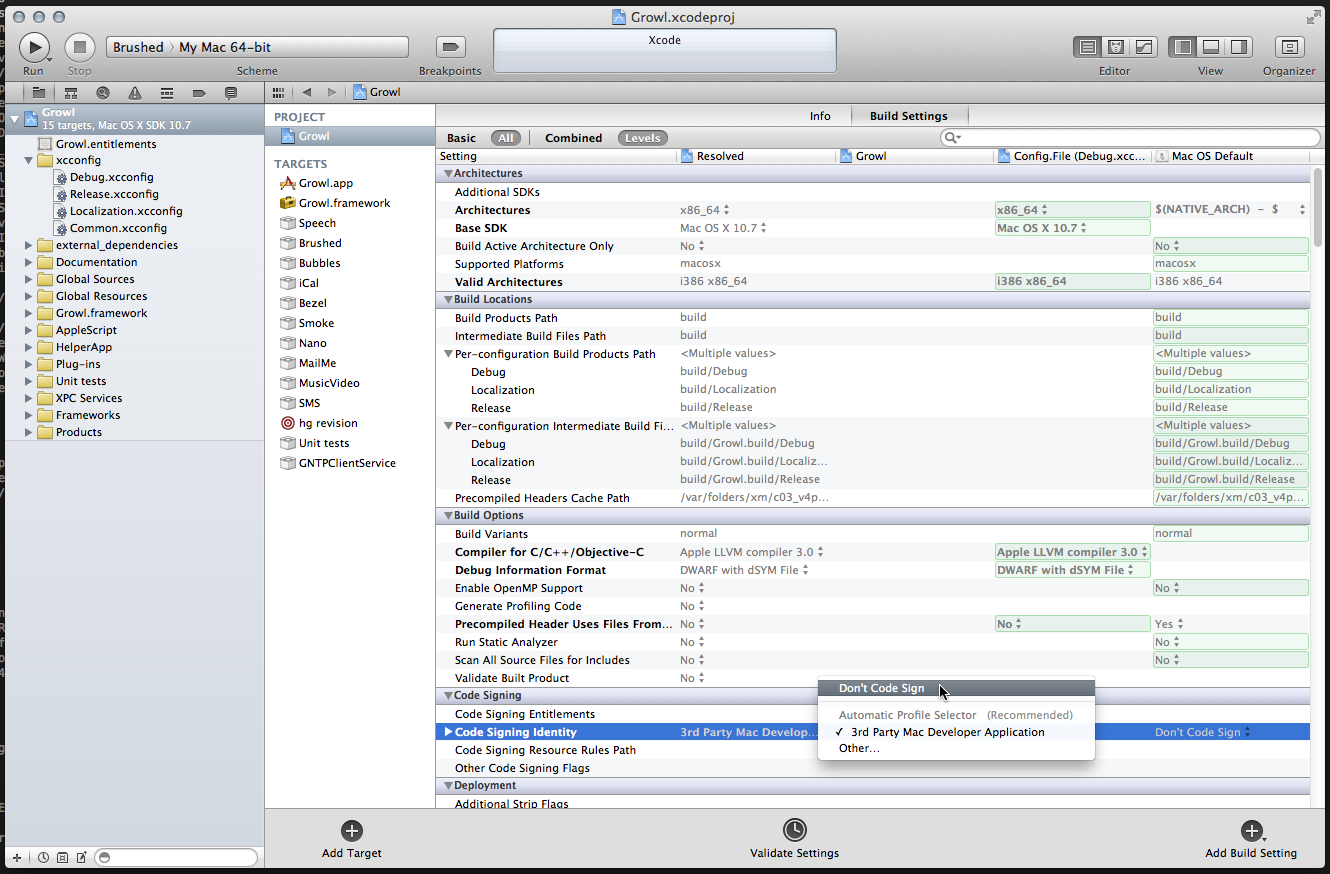The image size is (1330, 874).
Task: Click the navigator filter field
Action: (177, 858)
